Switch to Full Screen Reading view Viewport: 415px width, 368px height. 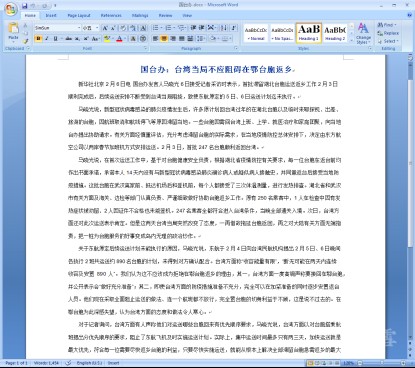click(317, 363)
